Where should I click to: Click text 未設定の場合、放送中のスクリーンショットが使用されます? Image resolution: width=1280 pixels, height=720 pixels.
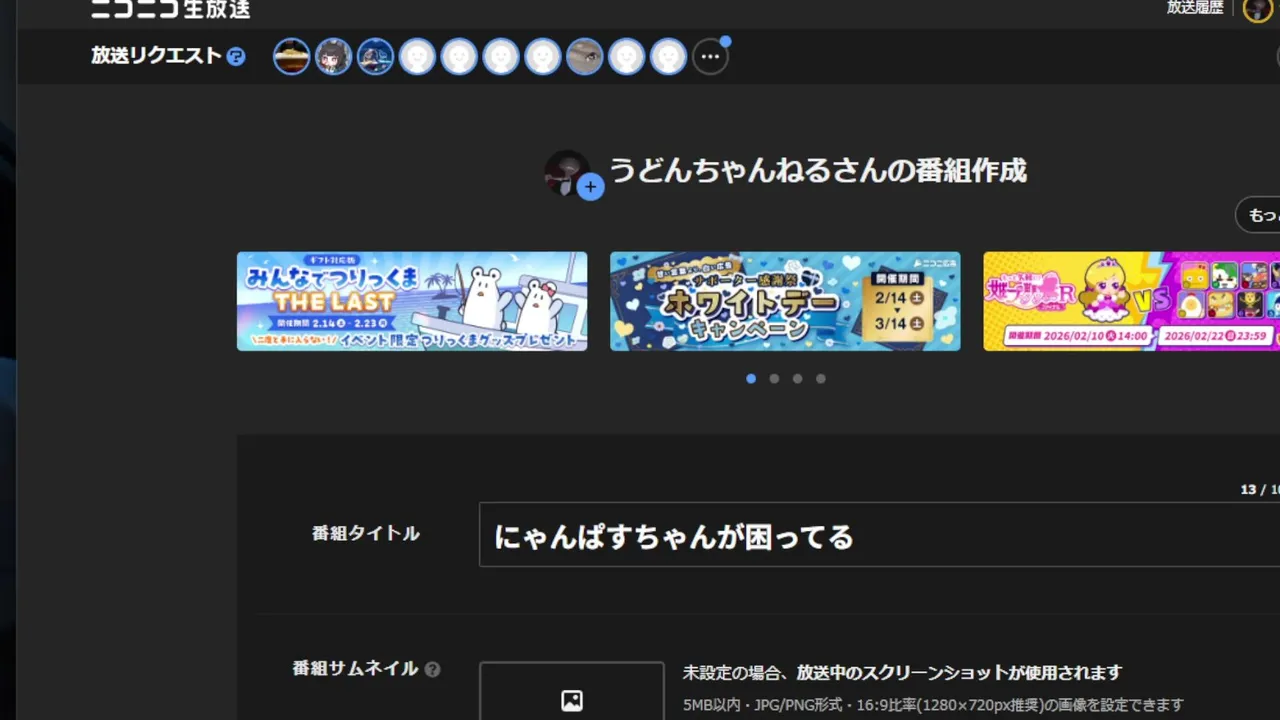(902, 673)
